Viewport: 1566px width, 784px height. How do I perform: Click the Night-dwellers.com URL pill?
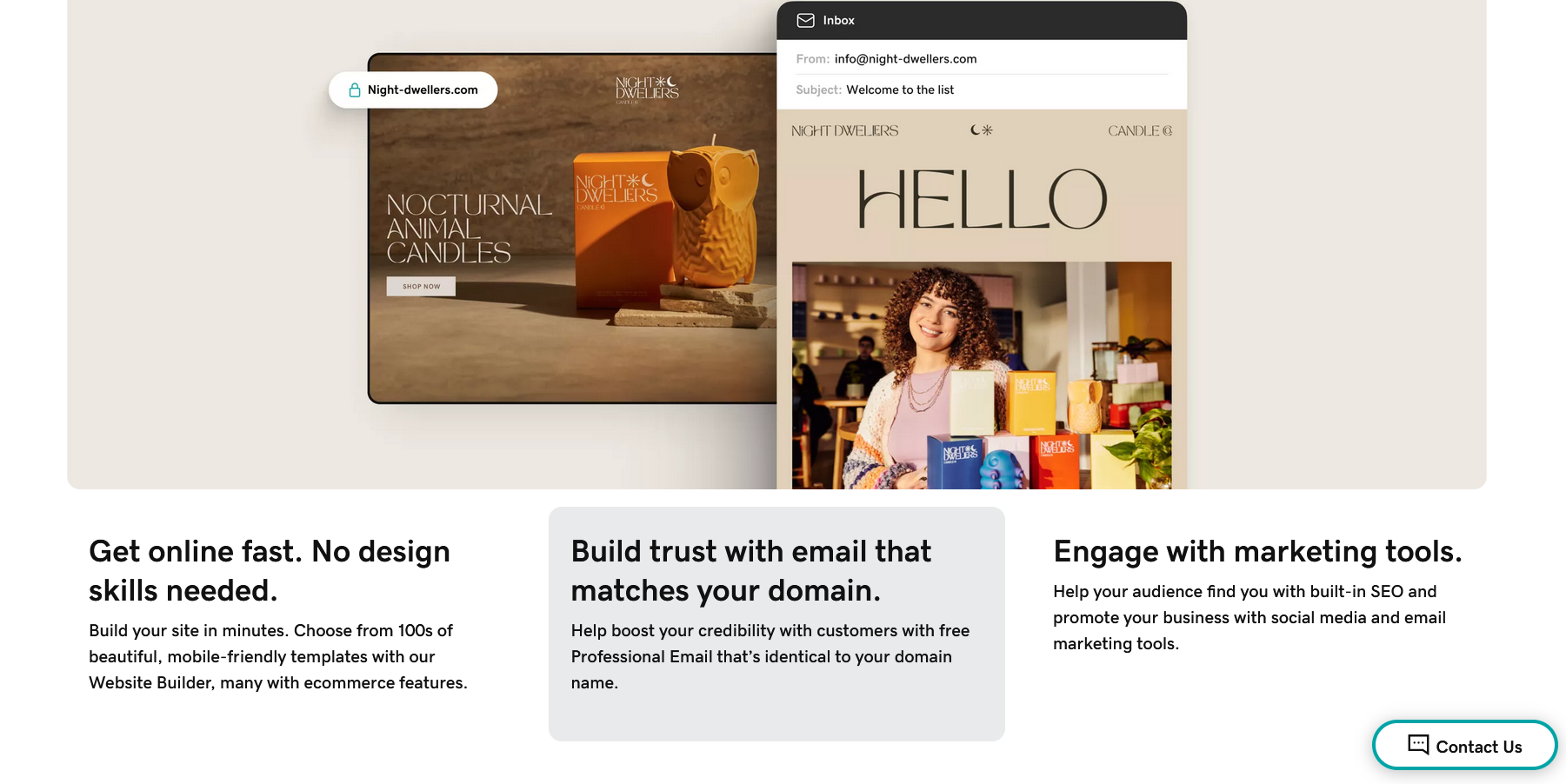tap(413, 90)
